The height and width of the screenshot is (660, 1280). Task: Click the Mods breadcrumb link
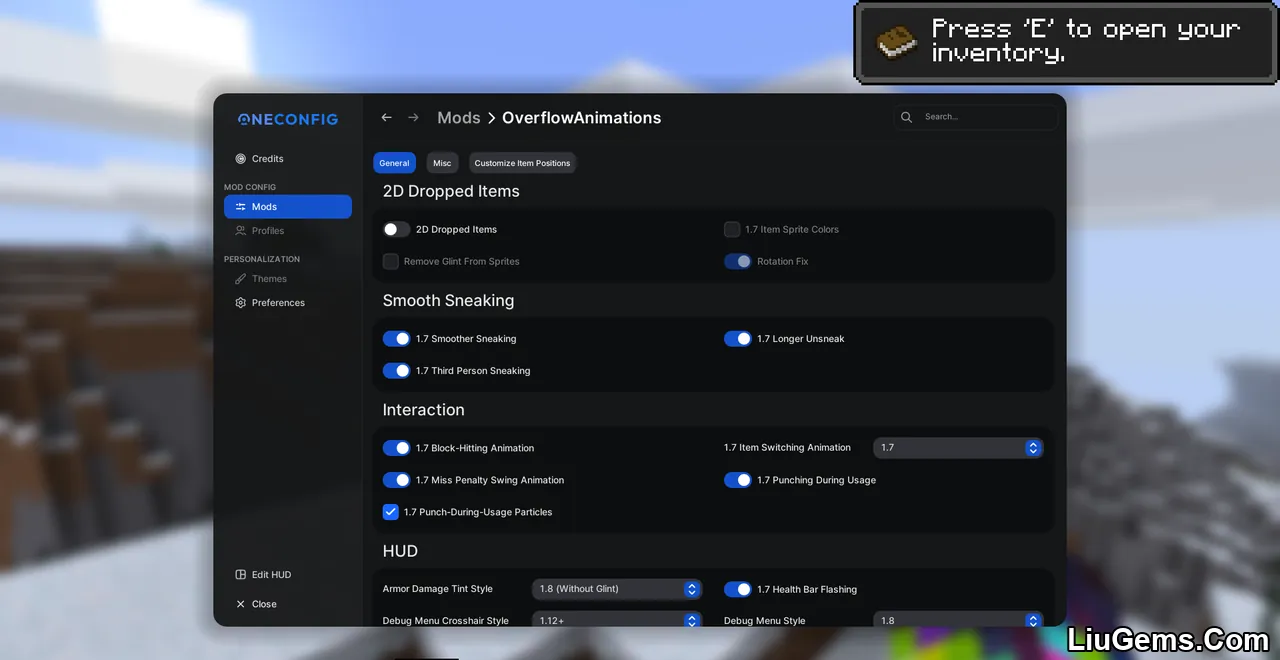459,118
